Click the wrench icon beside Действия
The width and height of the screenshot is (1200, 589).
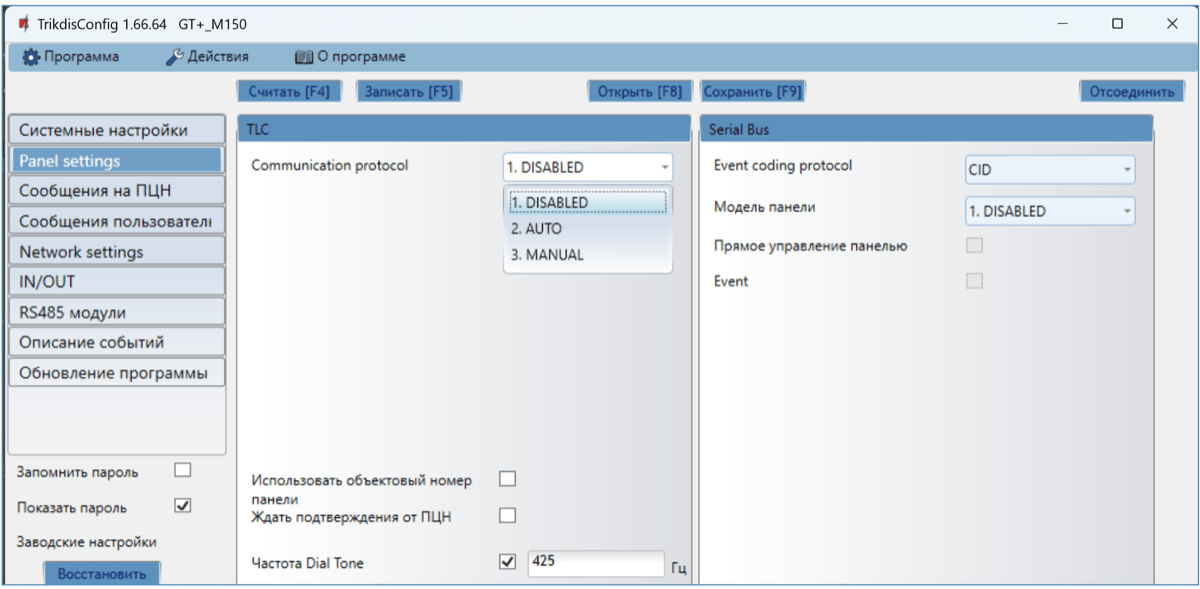click(x=174, y=57)
